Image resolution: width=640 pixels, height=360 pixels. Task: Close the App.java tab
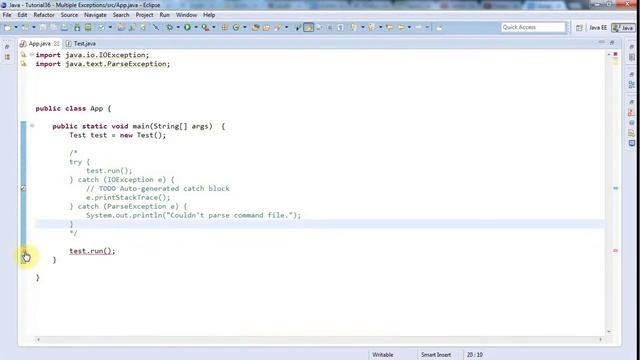click(56, 43)
